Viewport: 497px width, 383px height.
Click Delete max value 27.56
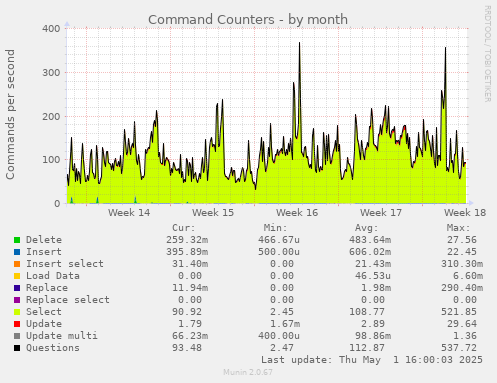click(462, 240)
